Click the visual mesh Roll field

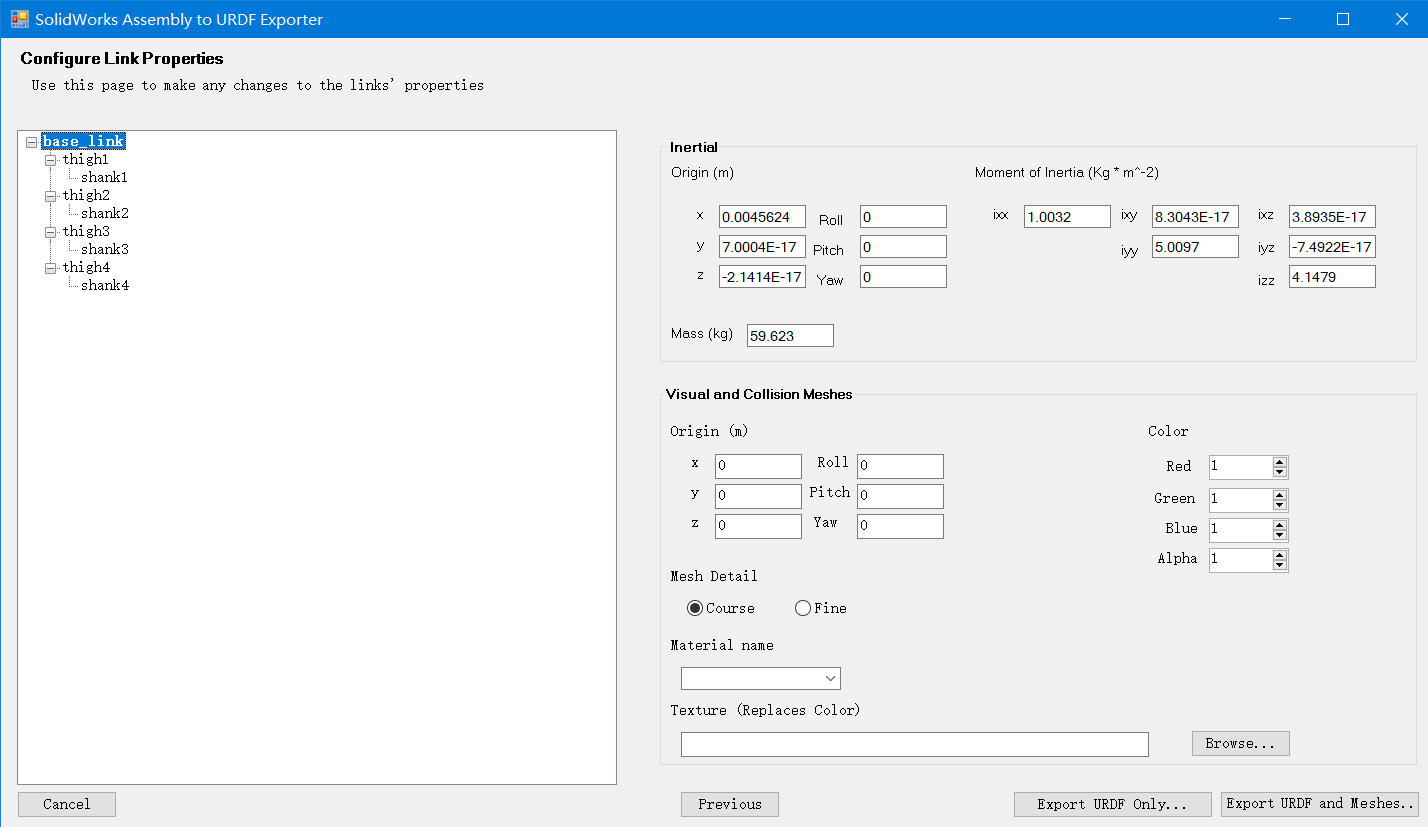[900, 467]
